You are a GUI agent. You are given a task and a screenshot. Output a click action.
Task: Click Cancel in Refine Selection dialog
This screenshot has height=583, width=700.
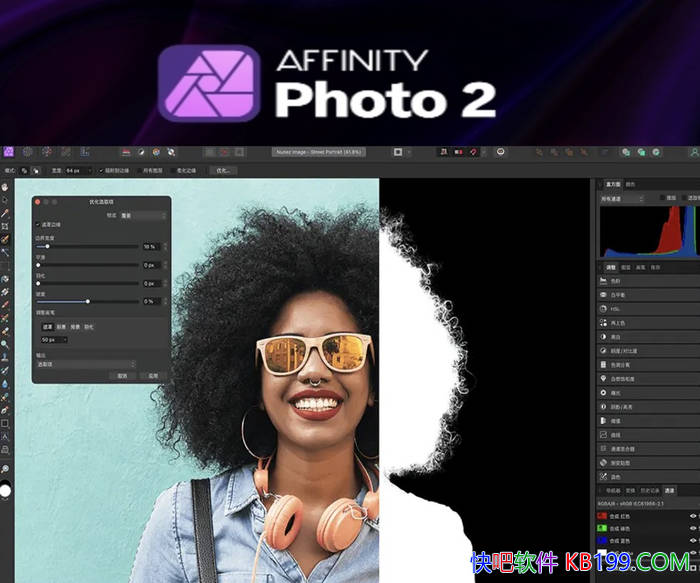(122, 376)
